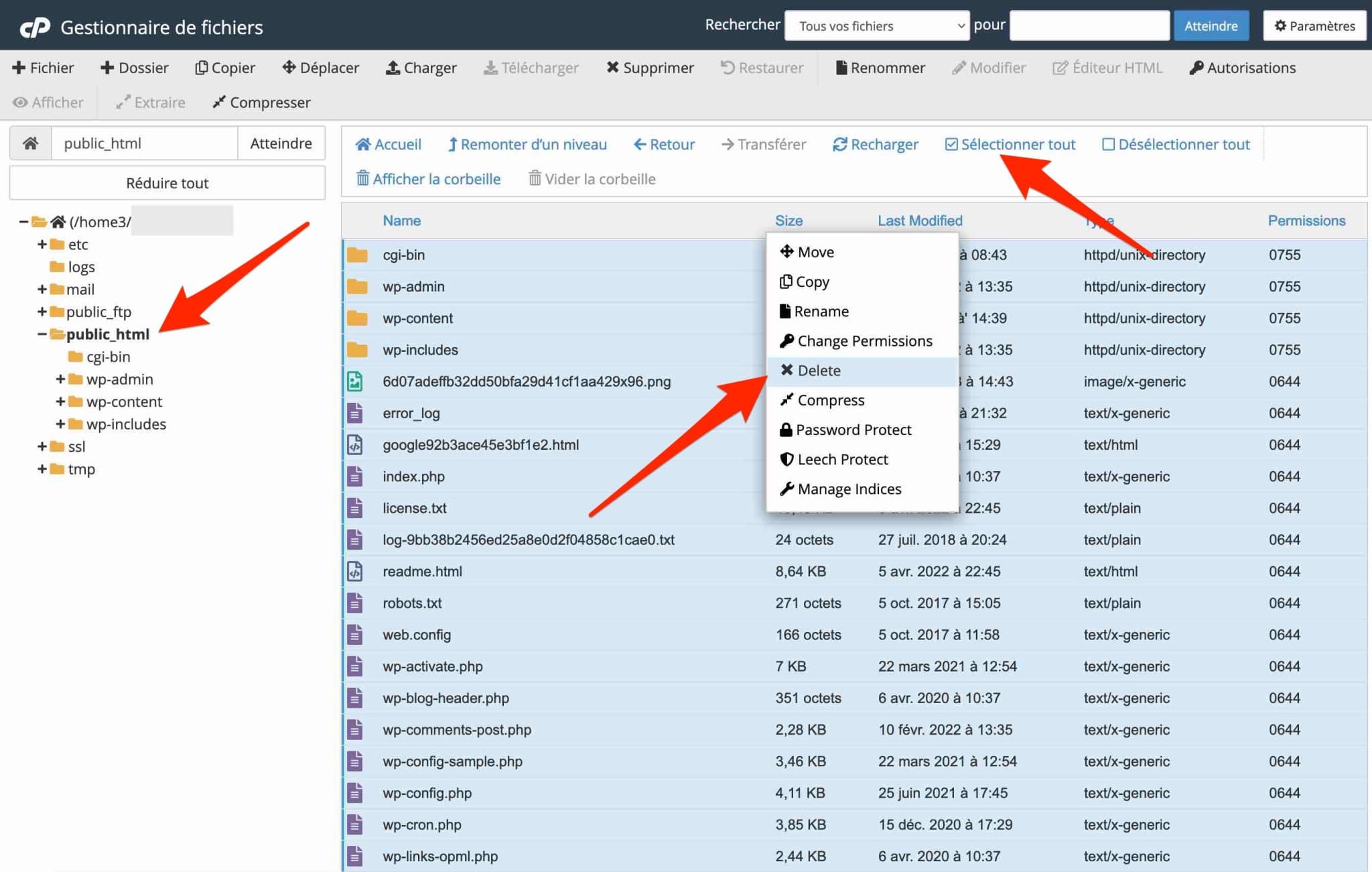
Task: Click Supprimer in the toolbar
Action: coord(650,68)
